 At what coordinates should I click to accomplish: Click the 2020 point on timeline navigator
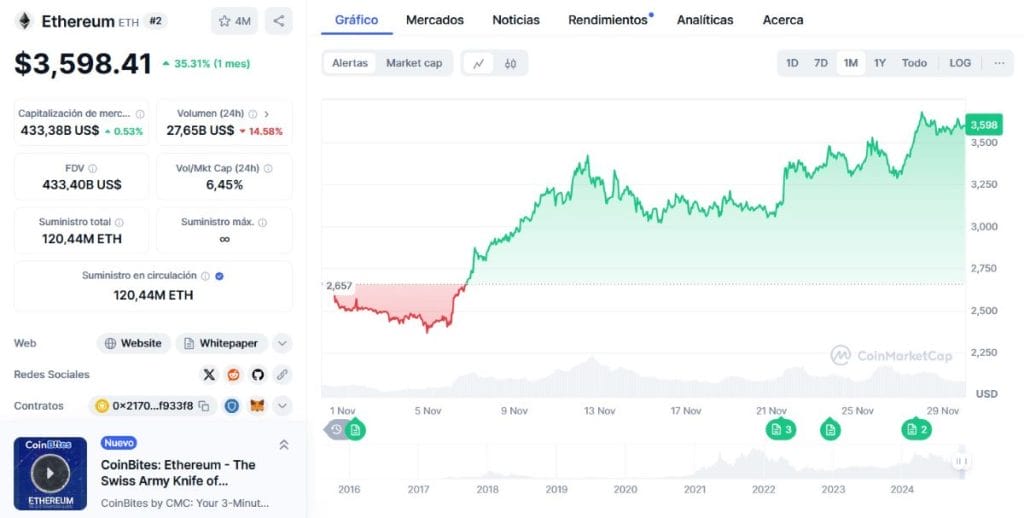click(x=626, y=489)
